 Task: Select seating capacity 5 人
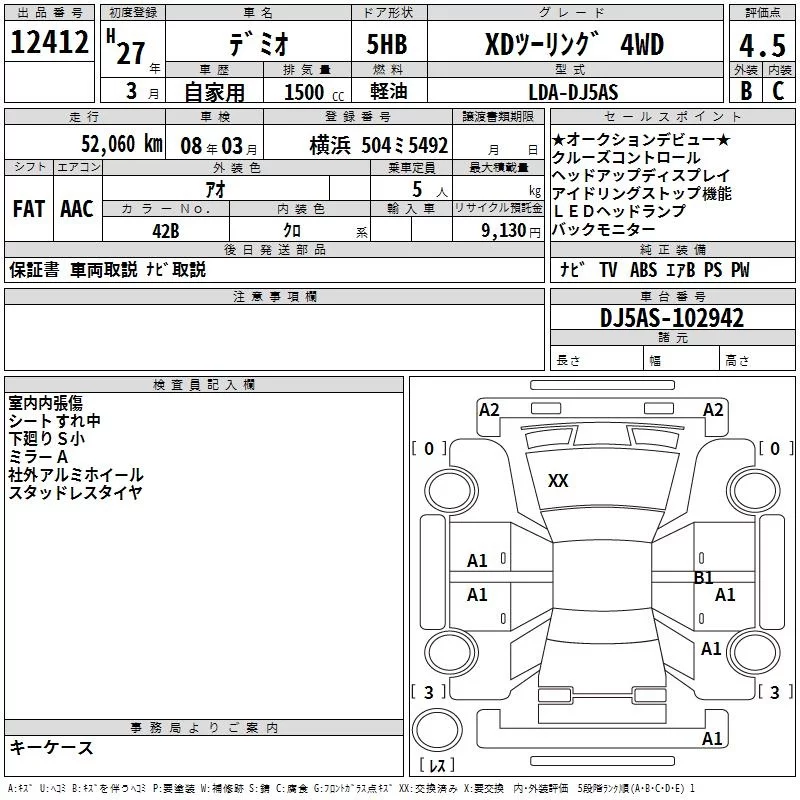coord(430,190)
